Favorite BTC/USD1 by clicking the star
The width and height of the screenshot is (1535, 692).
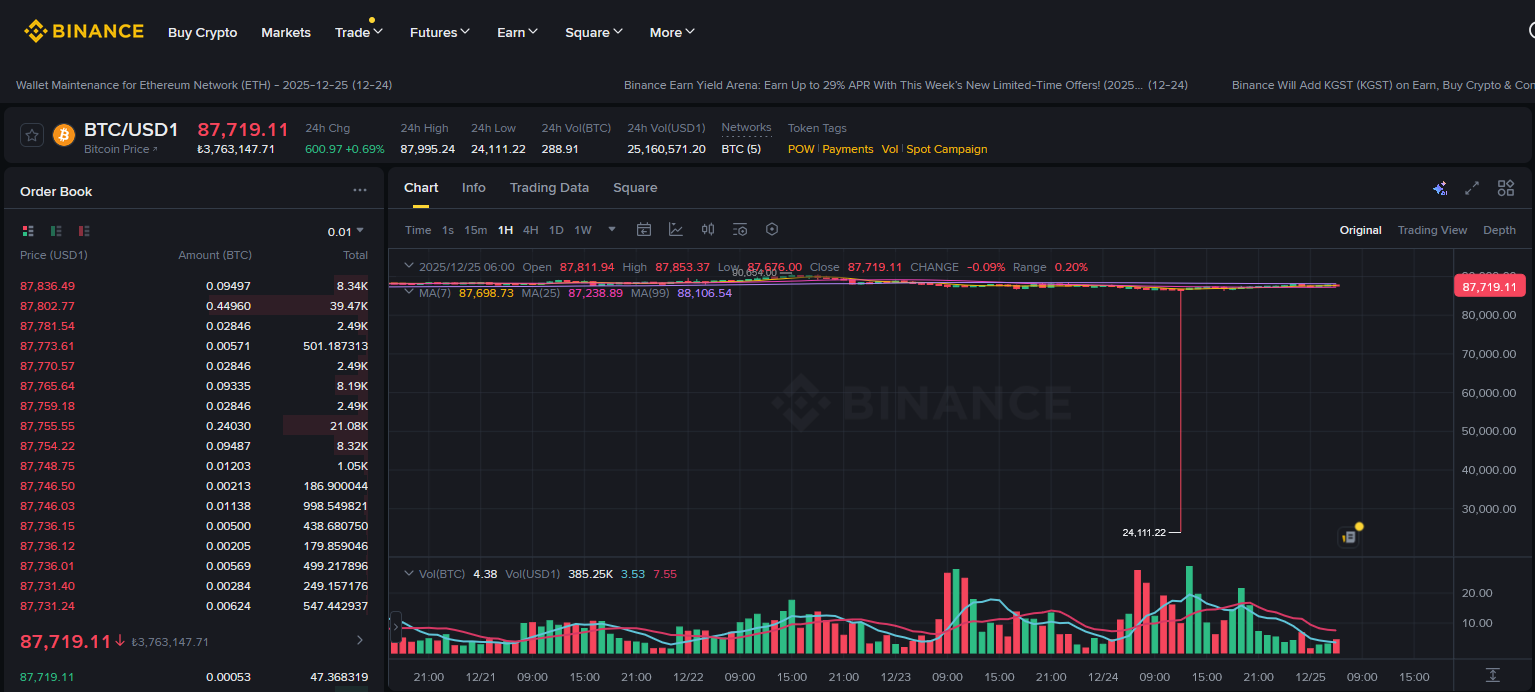pos(31,134)
